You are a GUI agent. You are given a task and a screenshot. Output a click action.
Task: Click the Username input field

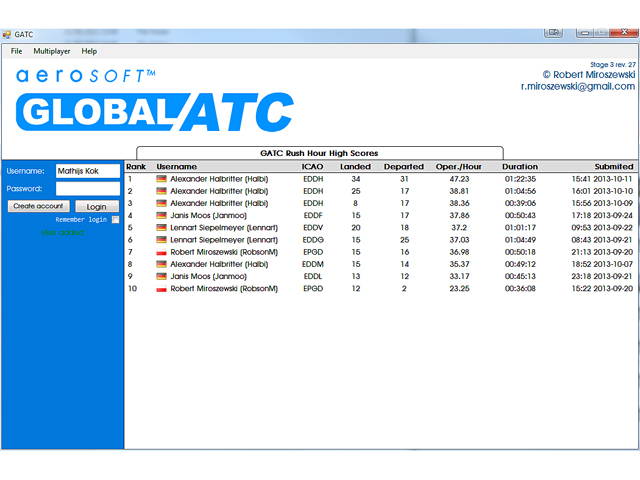point(88,171)
